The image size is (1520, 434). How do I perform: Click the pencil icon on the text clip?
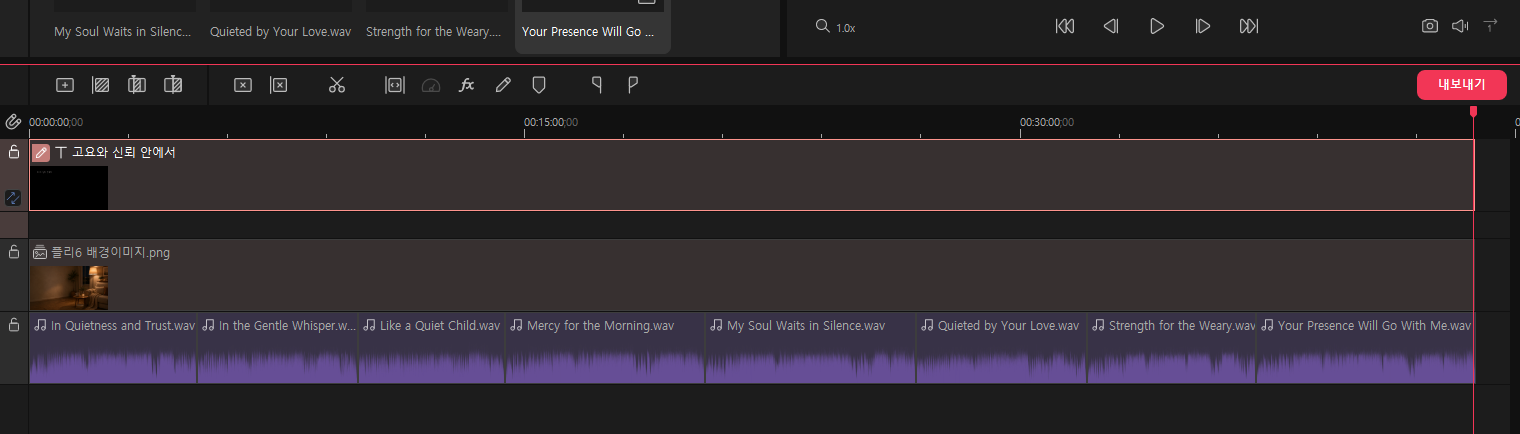41,152
